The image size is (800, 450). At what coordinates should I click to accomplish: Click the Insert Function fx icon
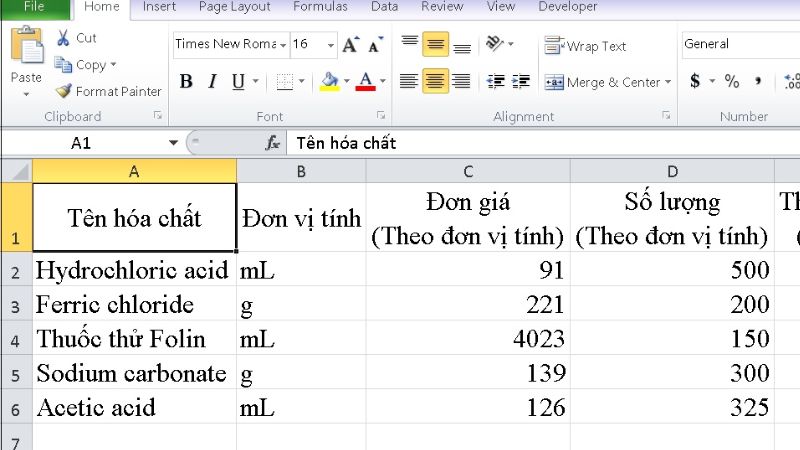click(x=272, y=143)
